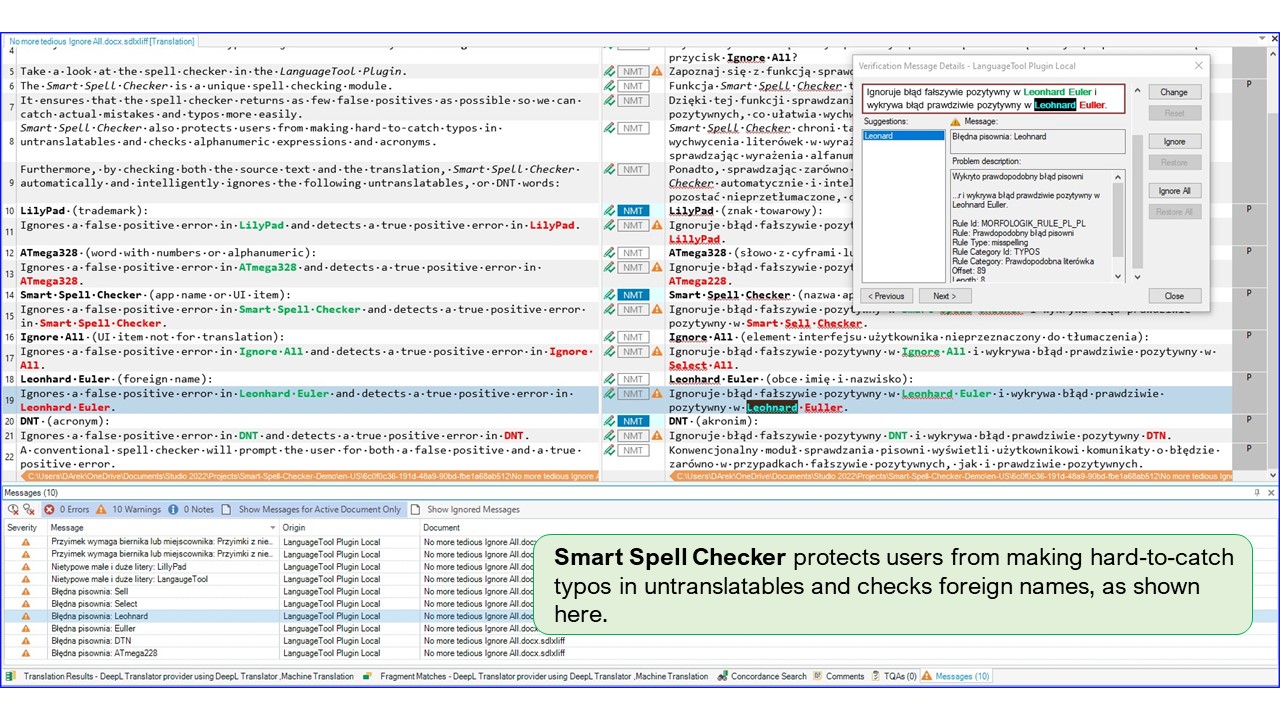
Task: Click the second red-X filter icon in Messages toolbar
Action: point(28,509)
